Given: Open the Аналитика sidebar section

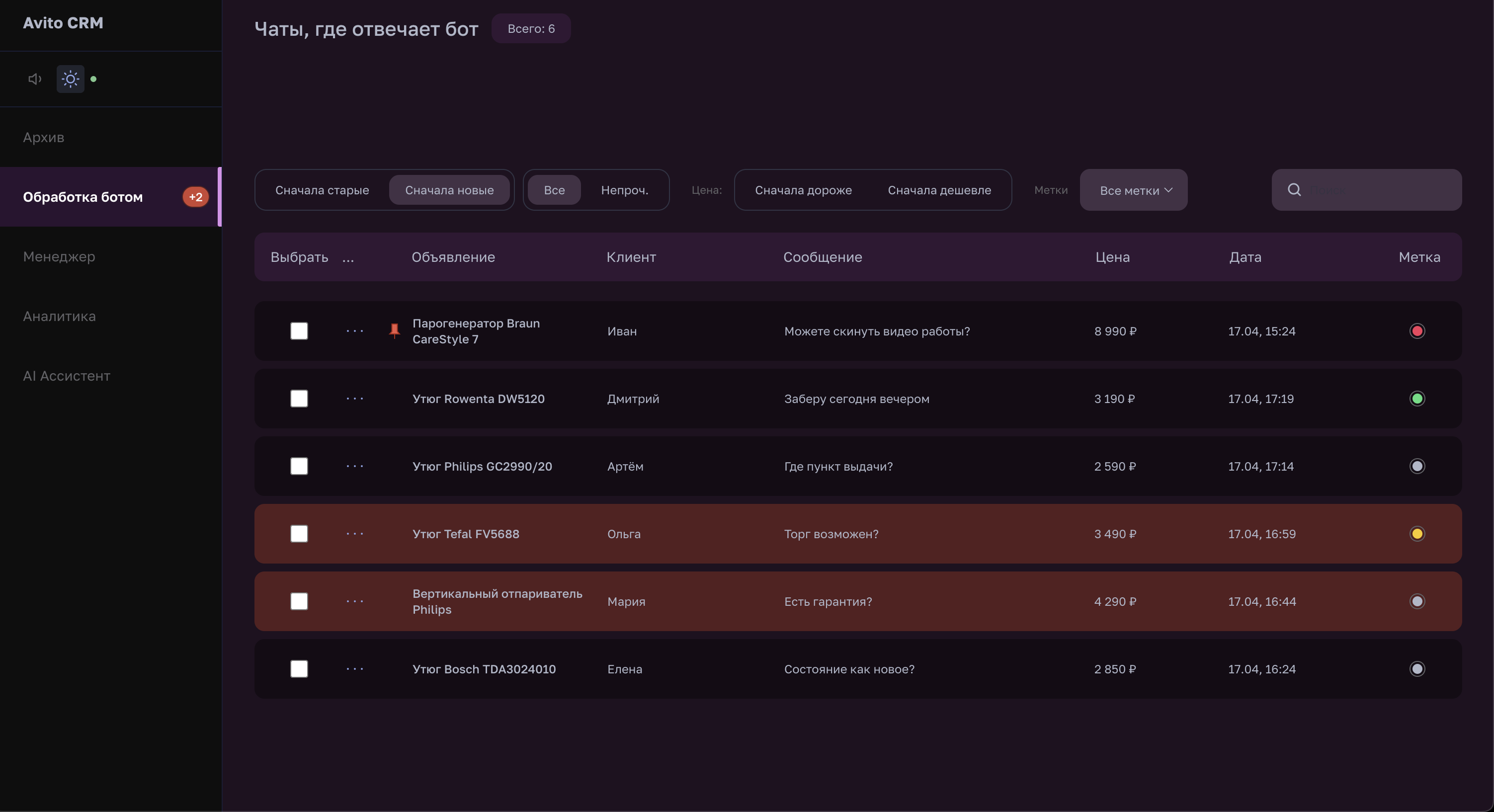Looking at the screenshot, I should tap(59, 316).
